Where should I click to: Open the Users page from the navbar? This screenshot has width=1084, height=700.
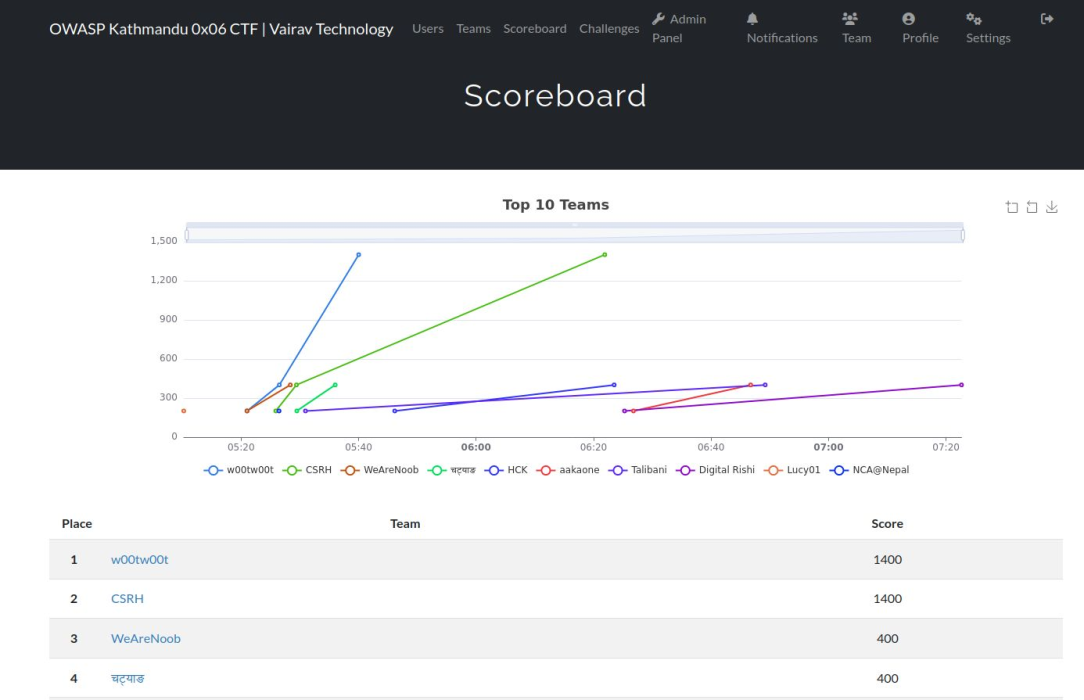click(428, 28)
